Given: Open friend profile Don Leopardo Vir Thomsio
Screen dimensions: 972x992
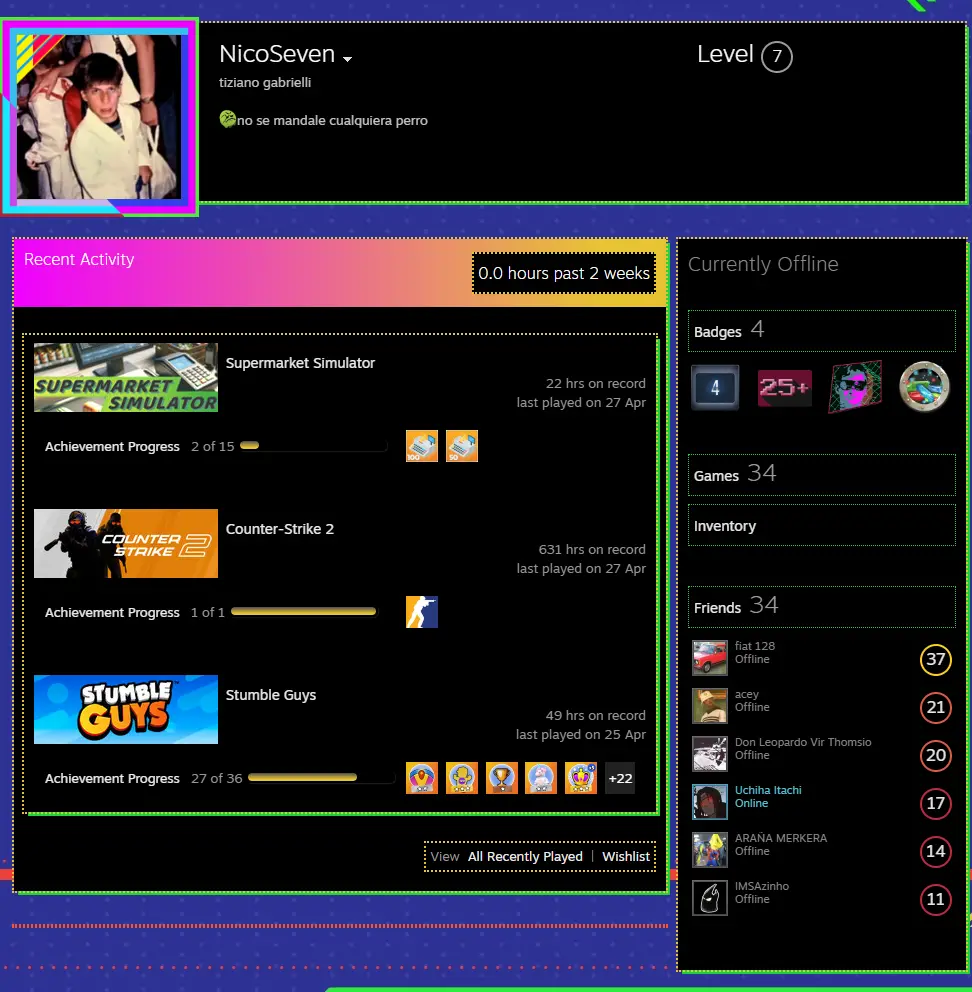Looking at the screenshot, I should point(803,742).
